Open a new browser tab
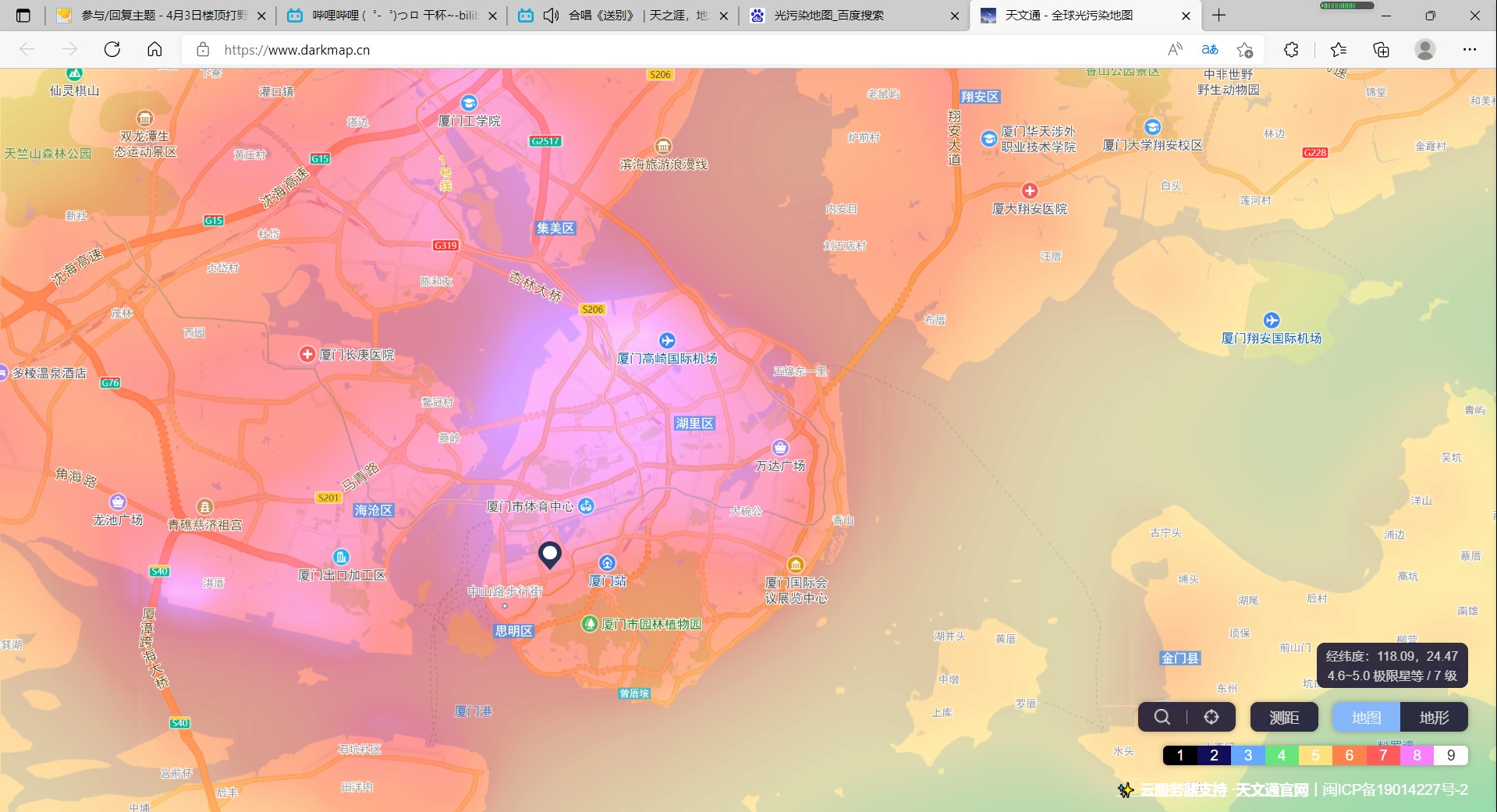The height and width of the screenshot is (812, 1497). coord(1219,15)
